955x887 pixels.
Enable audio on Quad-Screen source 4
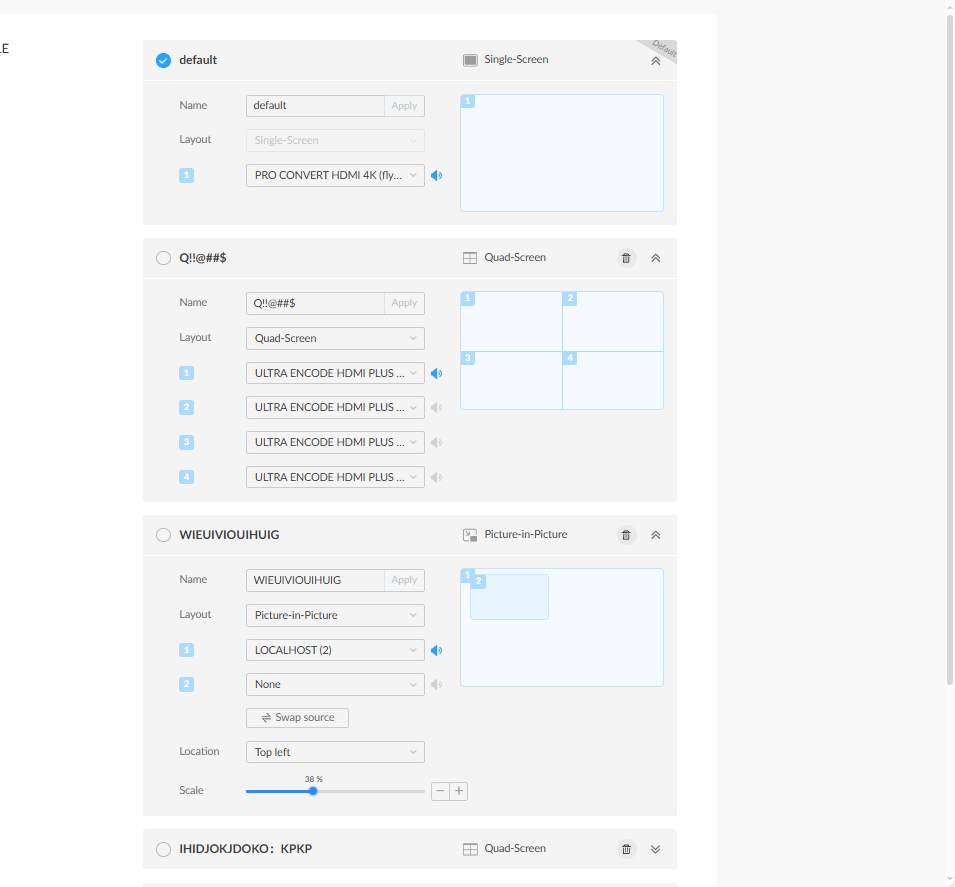click(436, 477)
